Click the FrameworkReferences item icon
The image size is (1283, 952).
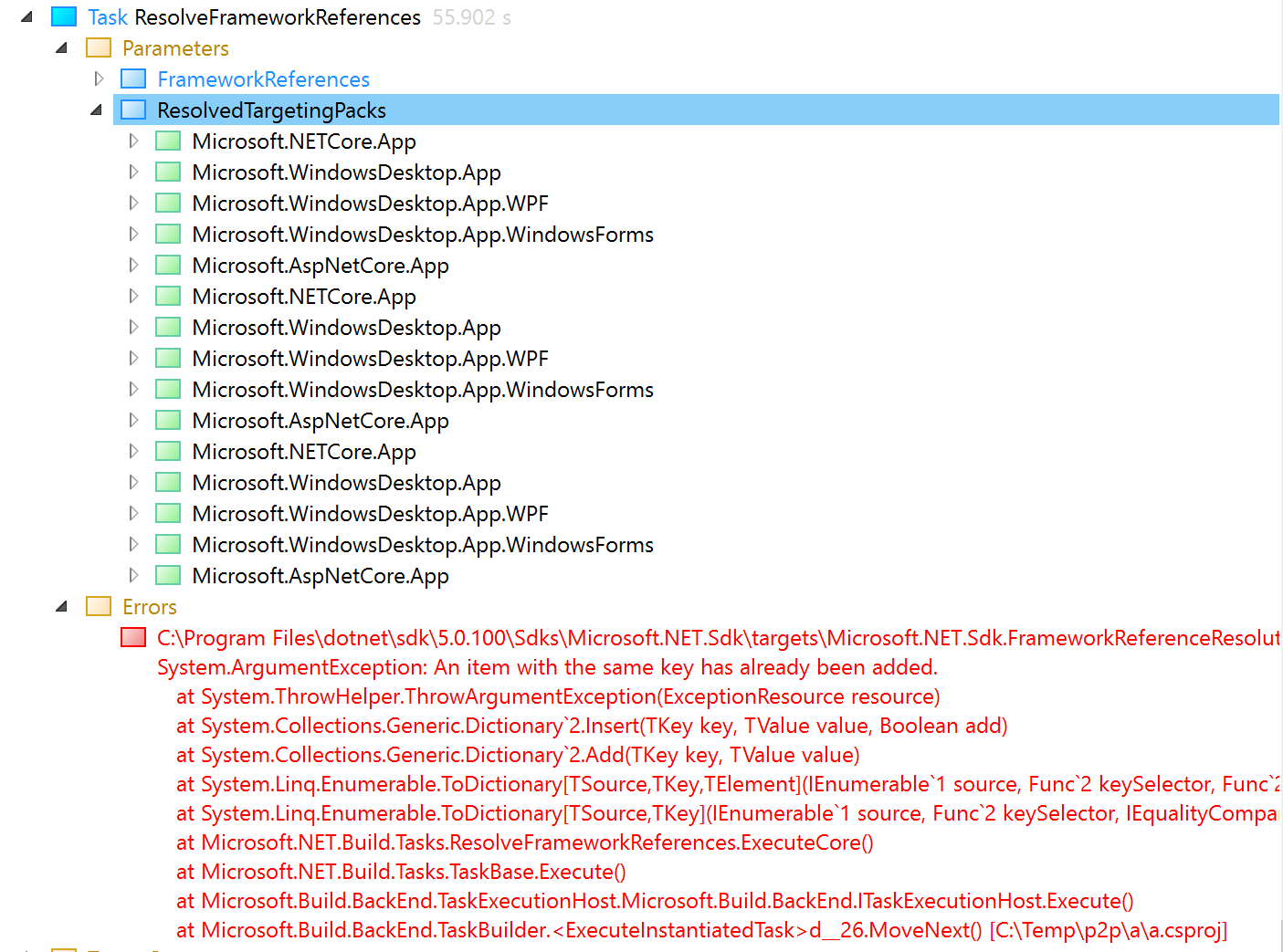pos(133,78)
